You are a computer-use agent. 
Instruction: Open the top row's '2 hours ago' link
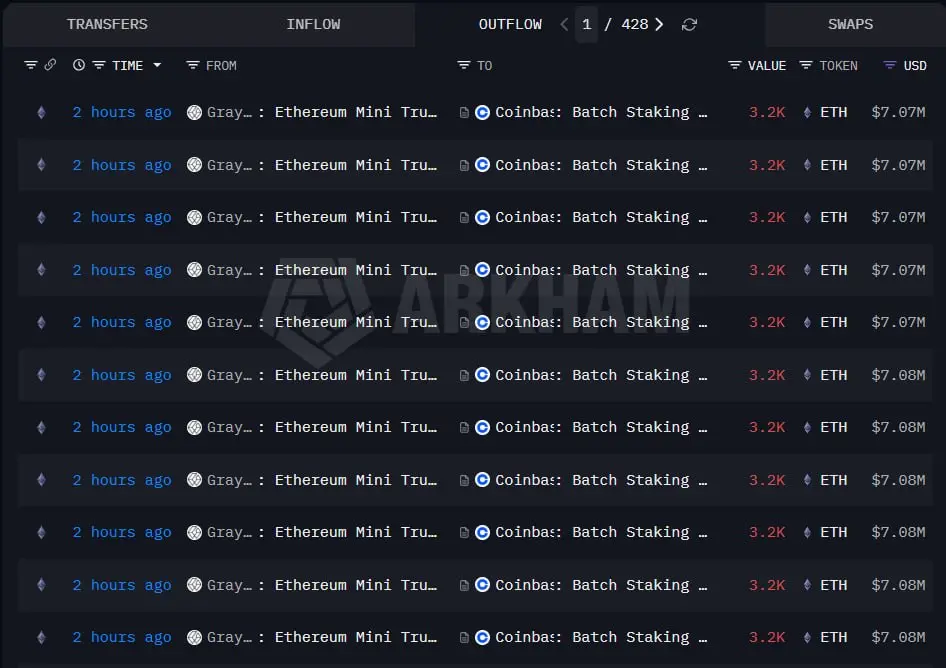point(122,112)
